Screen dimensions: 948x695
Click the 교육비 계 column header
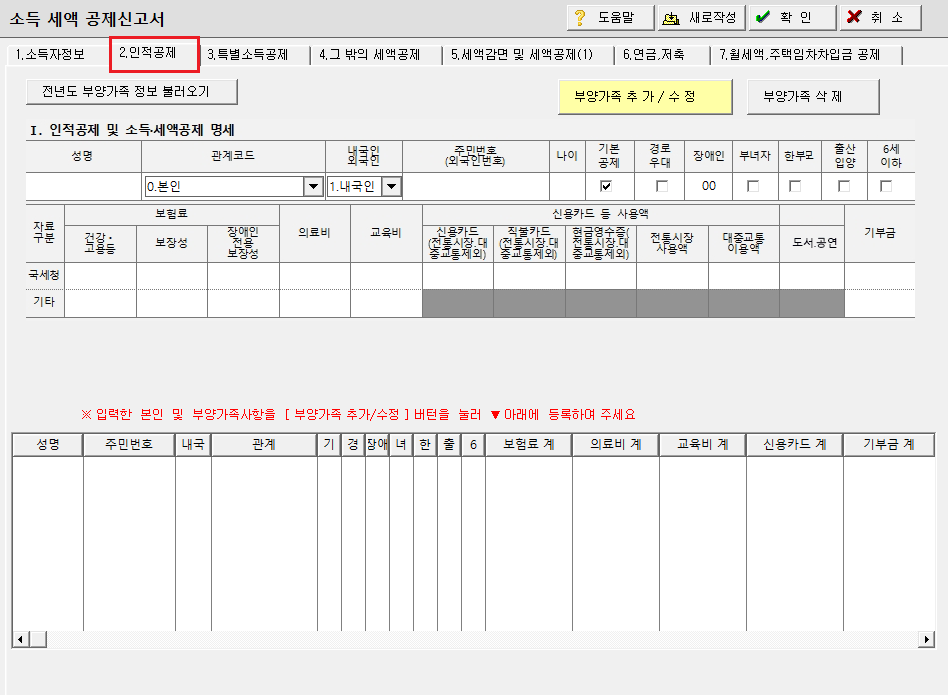tap(703, 444)
